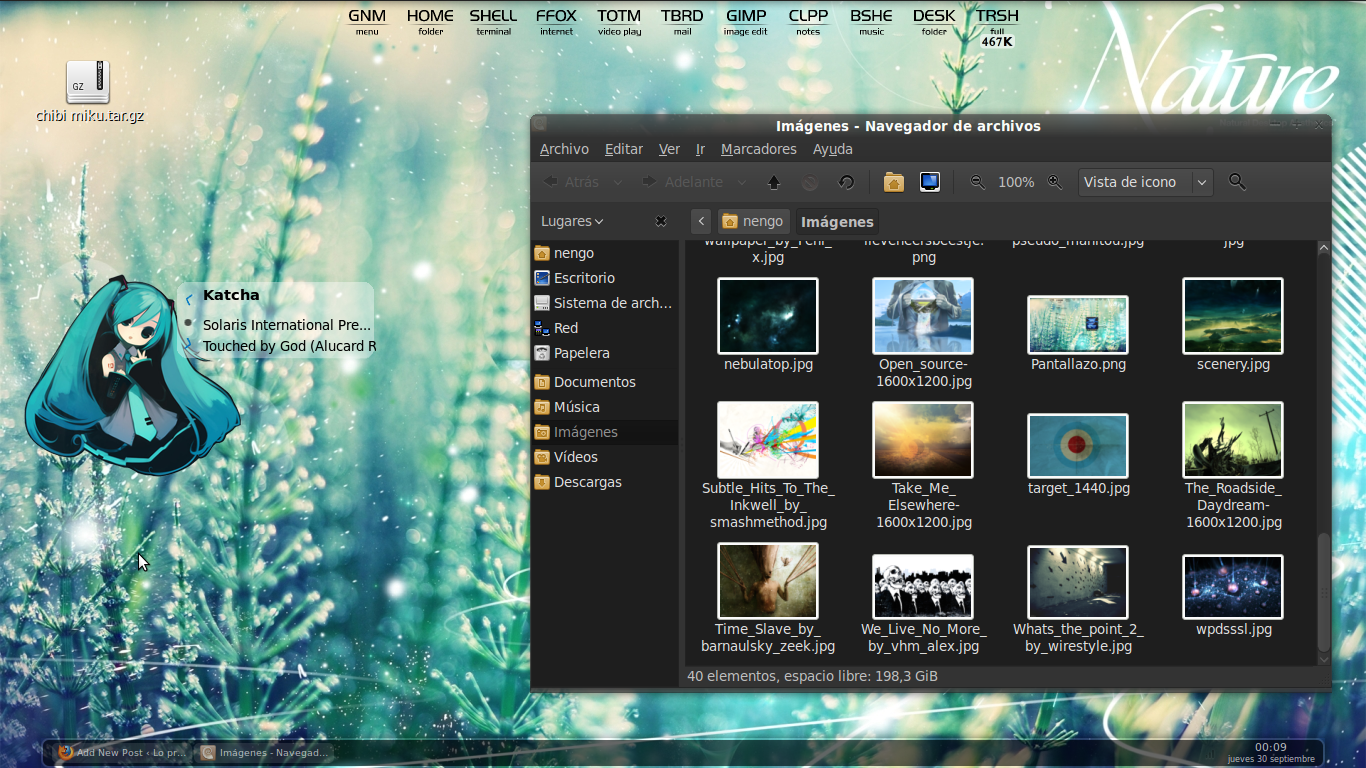This screenshot has height=768, width=1366.
Task: Select Papelera trash in the sidebar
Action: pos(605,353)
